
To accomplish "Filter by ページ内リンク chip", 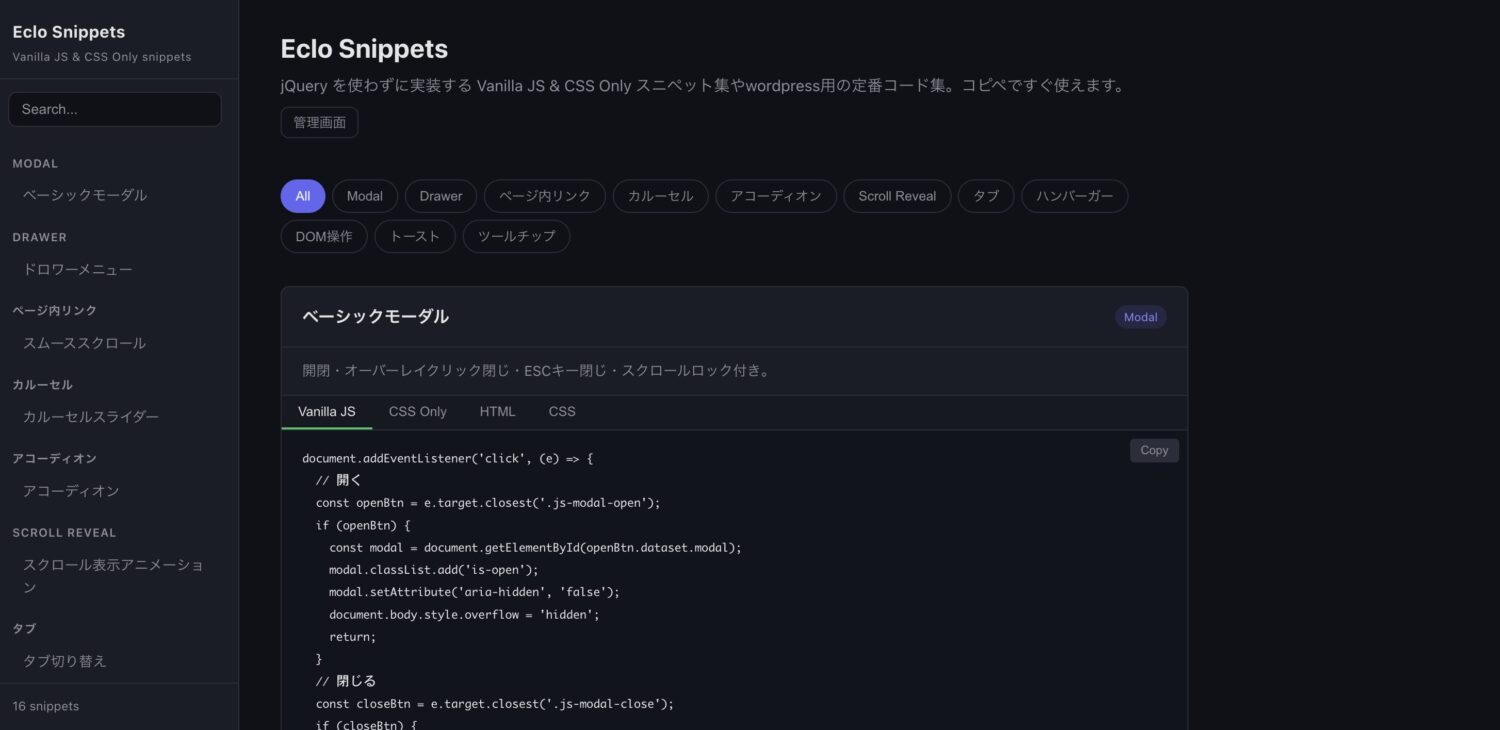I will point(544,196).
